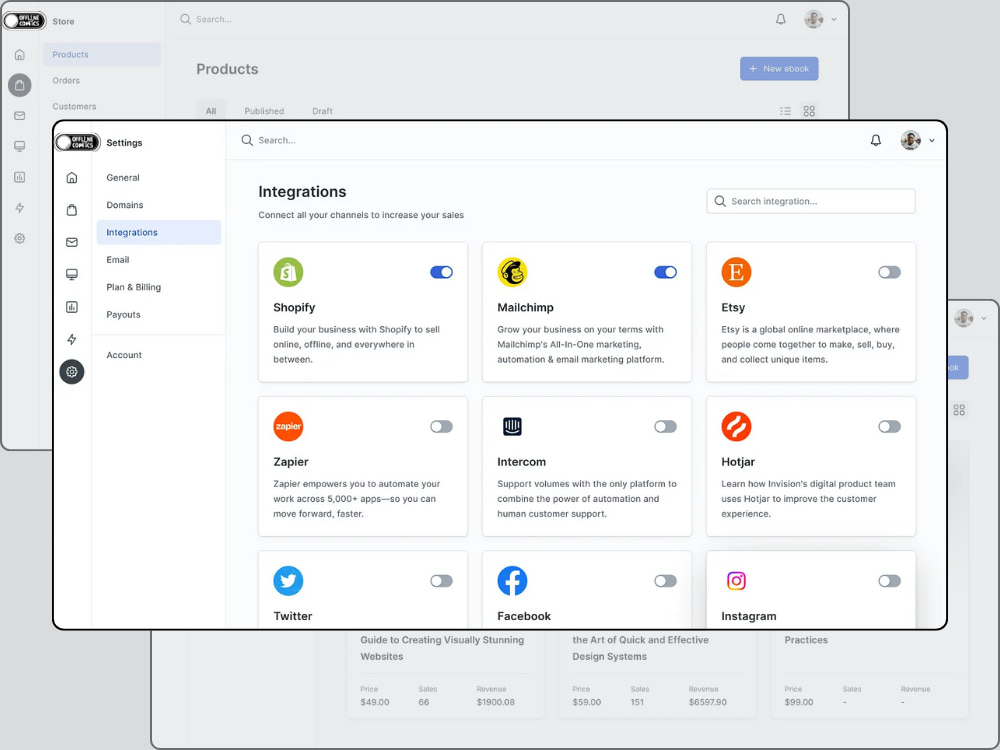The width and height of the screenshot is (1000, 750).
Task: Click the Search integration field
Action: tap(811, 201)
